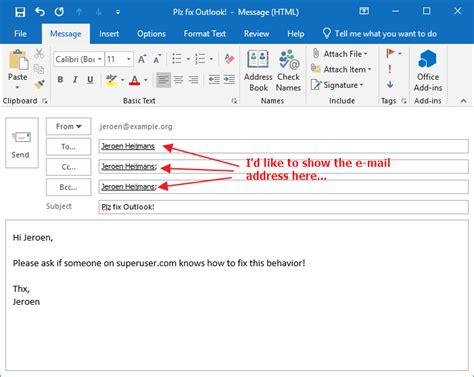The image size is (474, 377).
Task: Redo the last action in the title bar
Action: (60, 12)
